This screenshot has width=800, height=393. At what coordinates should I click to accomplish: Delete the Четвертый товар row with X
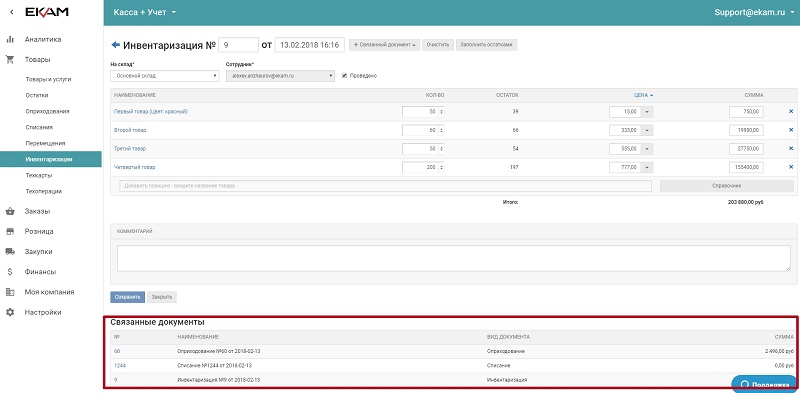click(x=791, y=167)
